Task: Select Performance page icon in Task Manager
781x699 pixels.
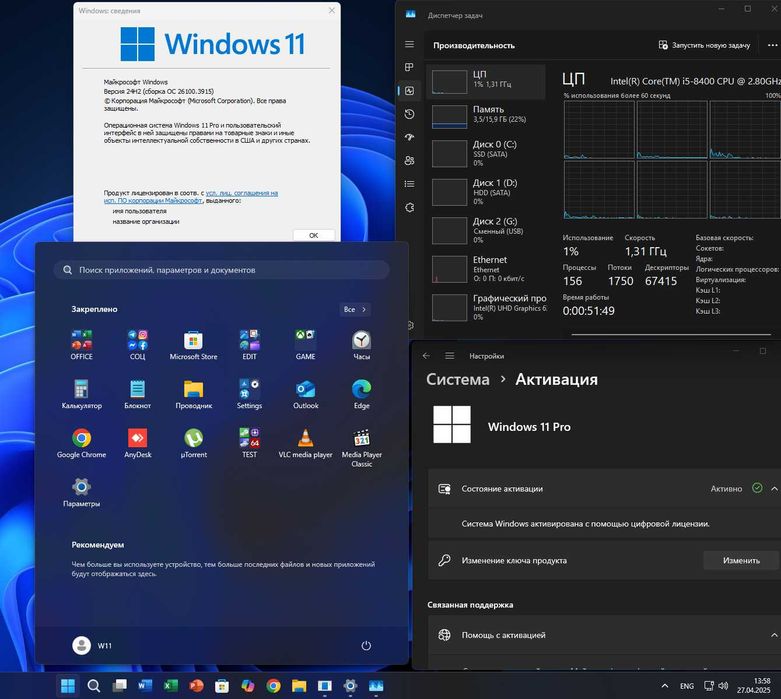Action: click(x=409, y=91)
